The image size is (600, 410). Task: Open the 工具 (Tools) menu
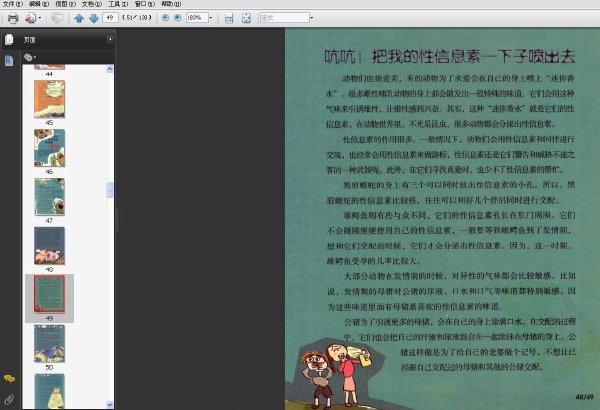[118, 4]
